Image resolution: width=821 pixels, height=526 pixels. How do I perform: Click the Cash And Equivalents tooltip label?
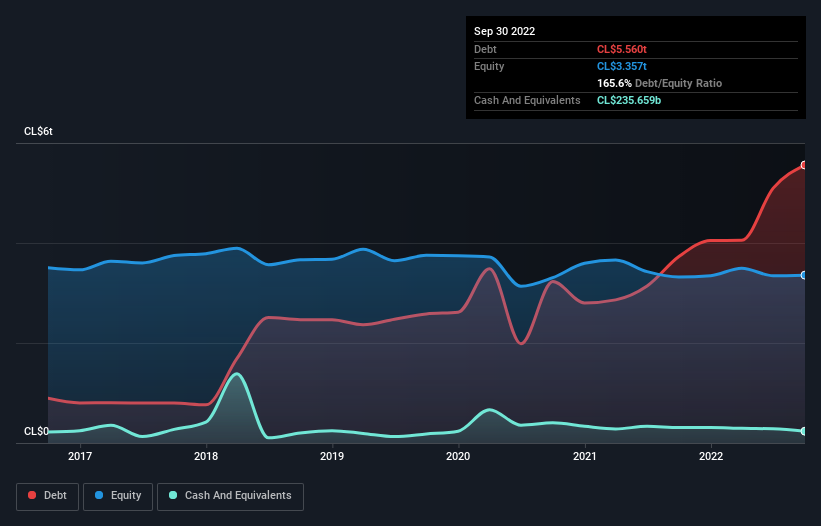527,100
